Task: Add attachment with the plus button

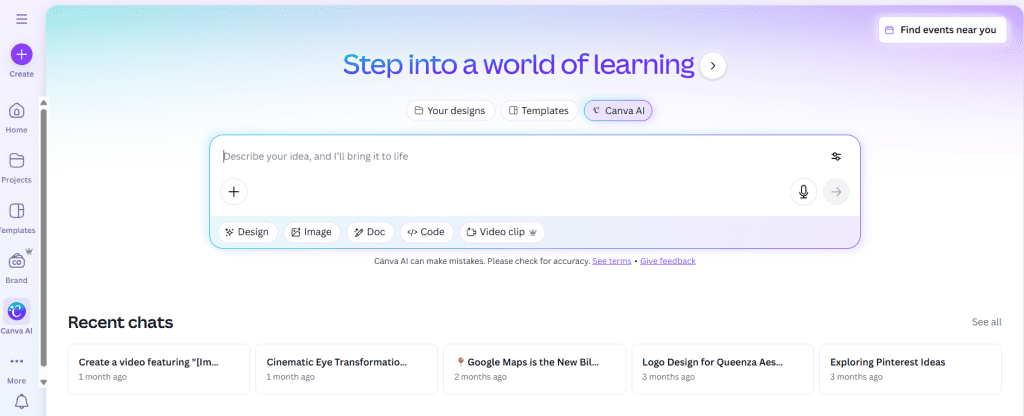Action: click(x=234, y=192)
